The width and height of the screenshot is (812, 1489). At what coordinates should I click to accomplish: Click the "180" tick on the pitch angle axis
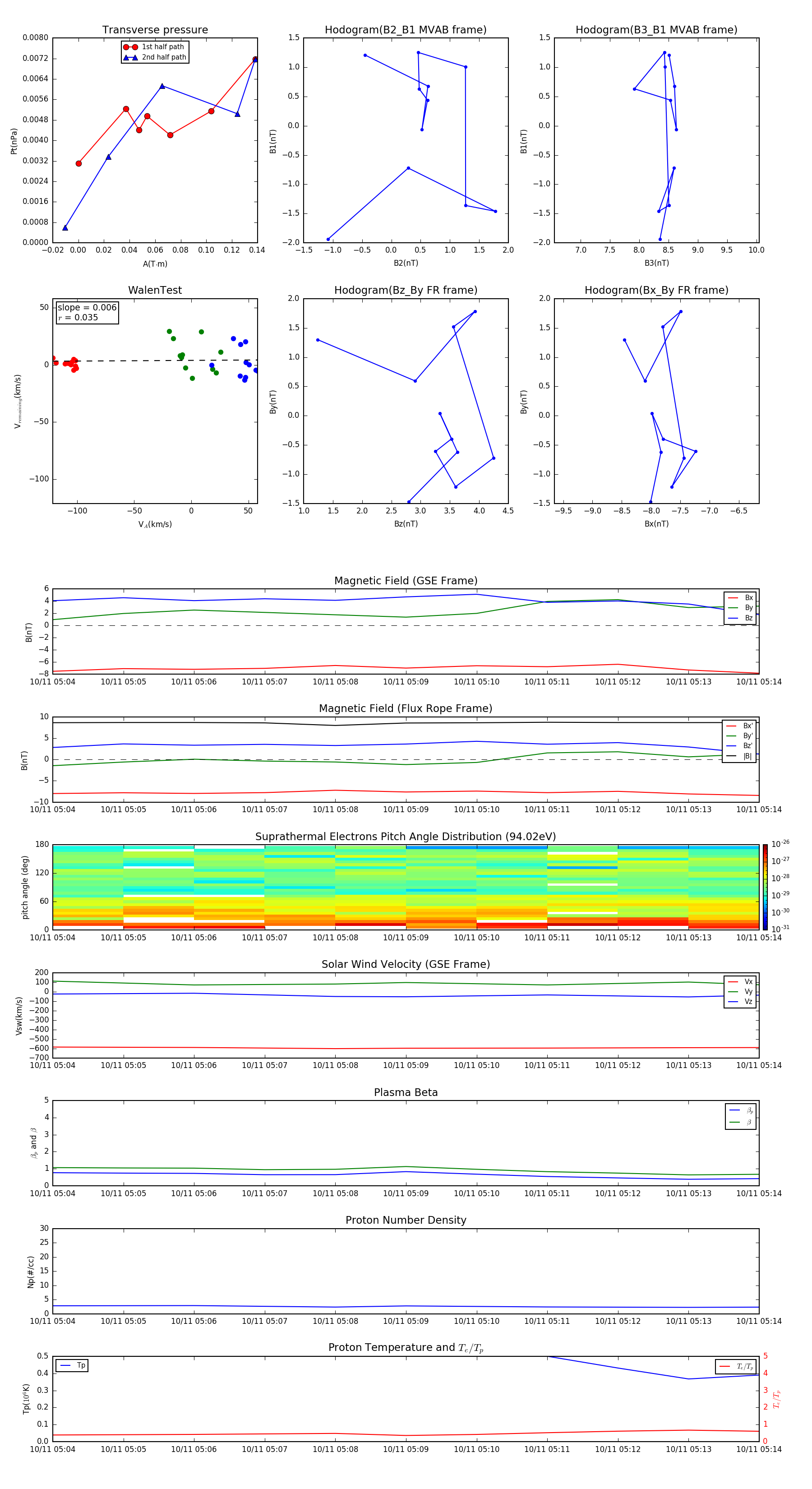[42, 845]
